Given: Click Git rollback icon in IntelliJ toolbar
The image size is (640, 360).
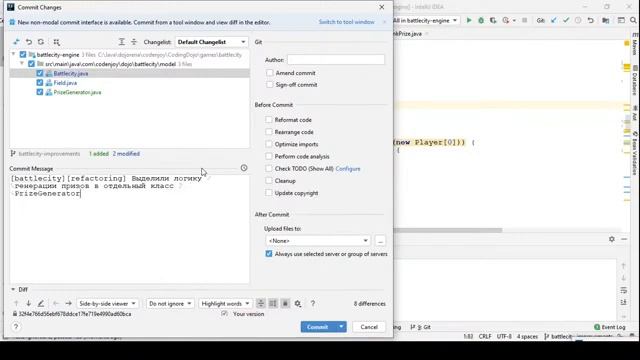Looking at the screenshot, I should point(590,20).
